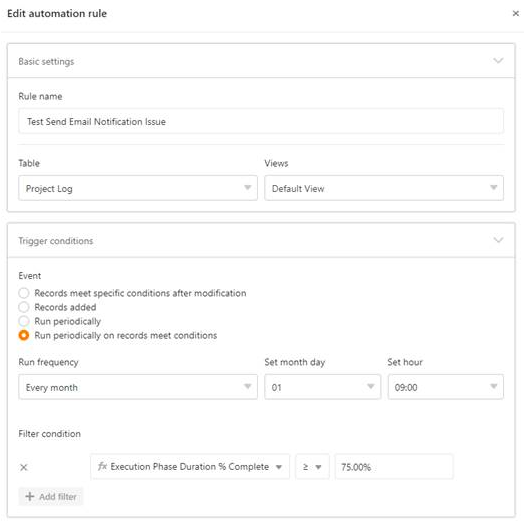The height and width of the screenshot is (526, 524).
Task: Open the Set month day dropdown
Action: [x=322, y=387]
